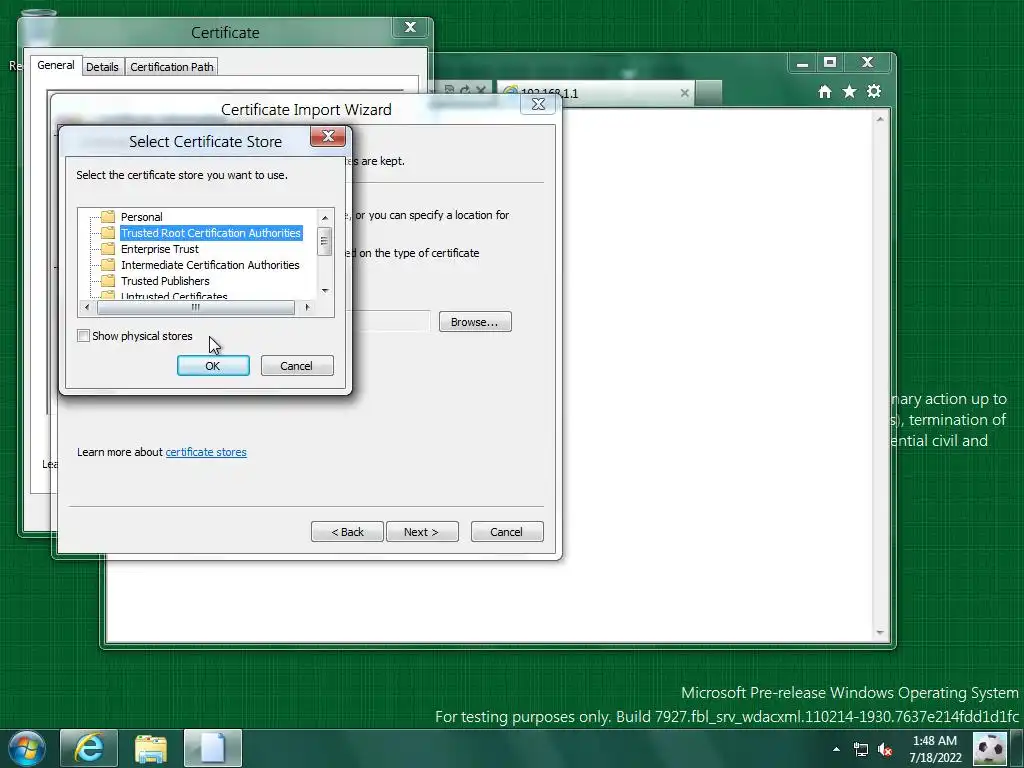The height and width of the screenshot is (768, 1024).
Task: Show hidden system tray icons
Action: coord(836,749)
